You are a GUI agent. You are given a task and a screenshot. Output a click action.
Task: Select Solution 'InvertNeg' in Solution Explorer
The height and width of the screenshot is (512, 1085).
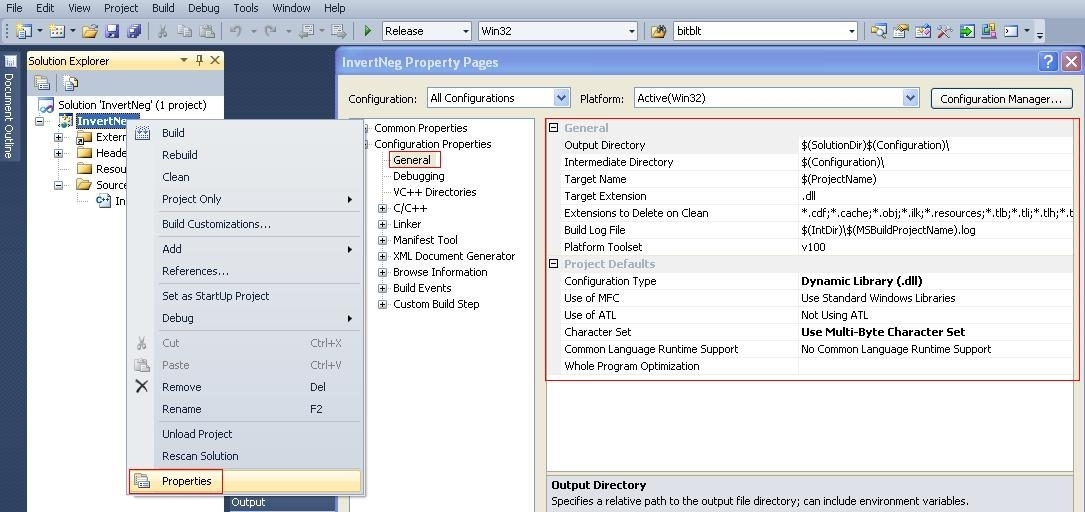[x=132, y=105]
